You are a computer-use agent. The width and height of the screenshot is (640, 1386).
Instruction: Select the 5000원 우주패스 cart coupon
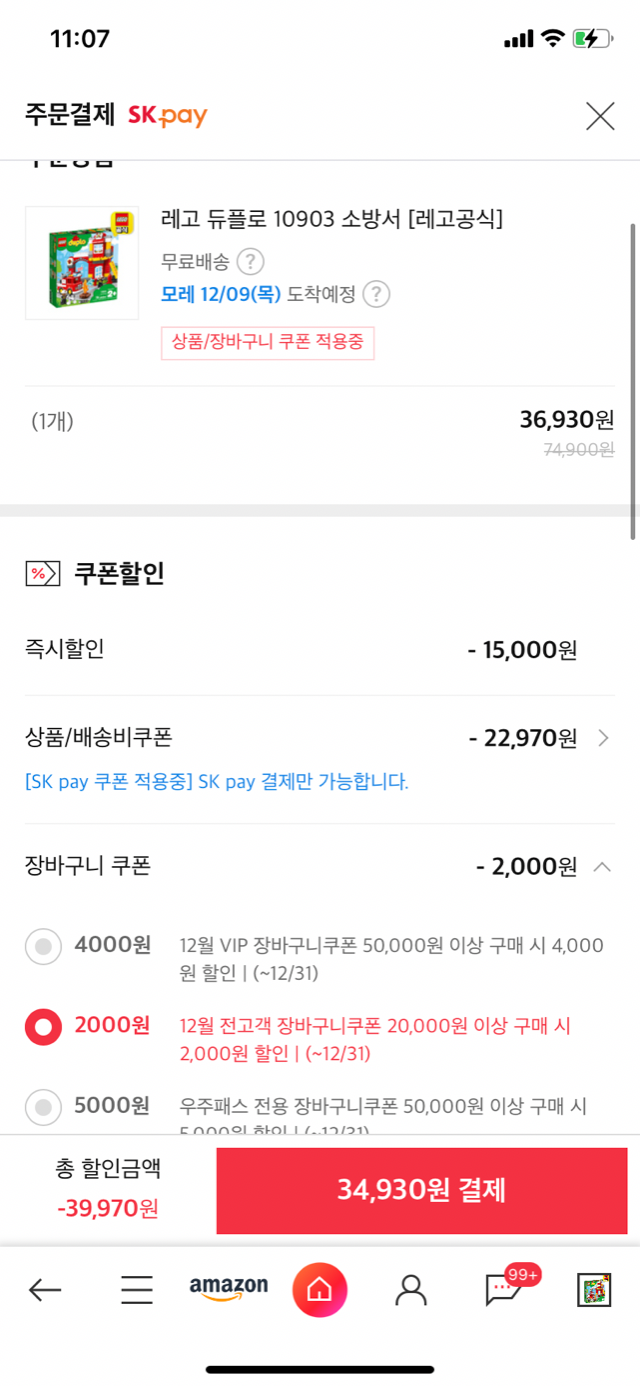[43, 1106]
